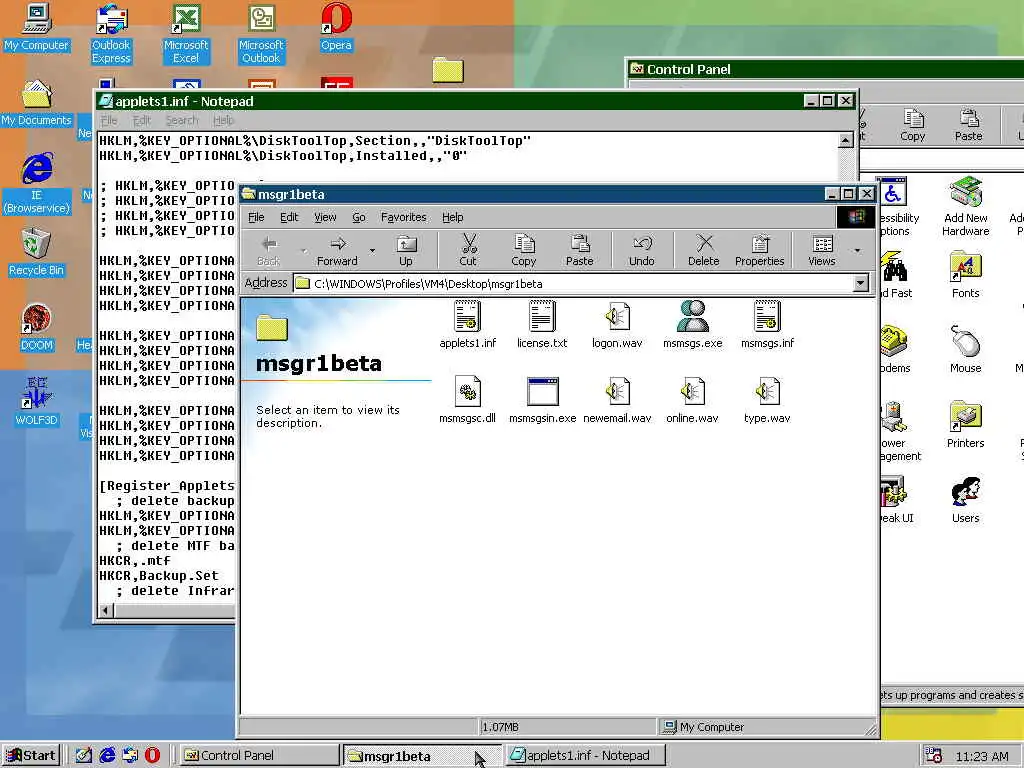Image resolution: width=1024 pixels, height=768 pixels.
Task: Open the Edit menu in msgr1beta
Action: click(289, 217)
